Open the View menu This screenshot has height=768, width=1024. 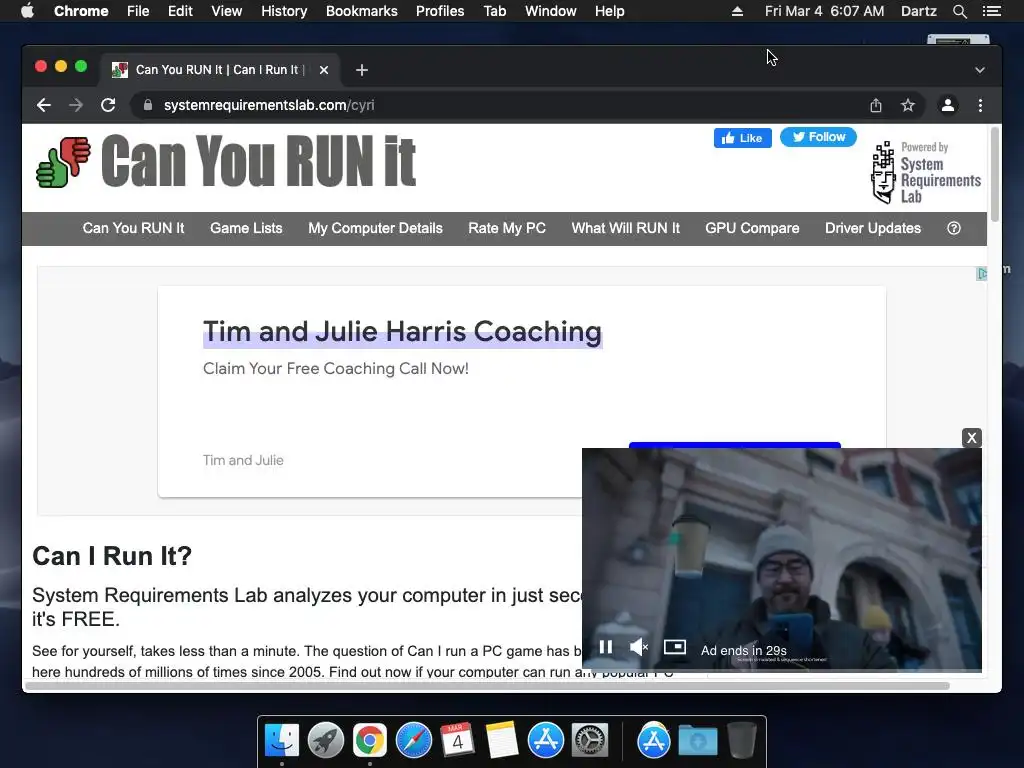(227, 11)
